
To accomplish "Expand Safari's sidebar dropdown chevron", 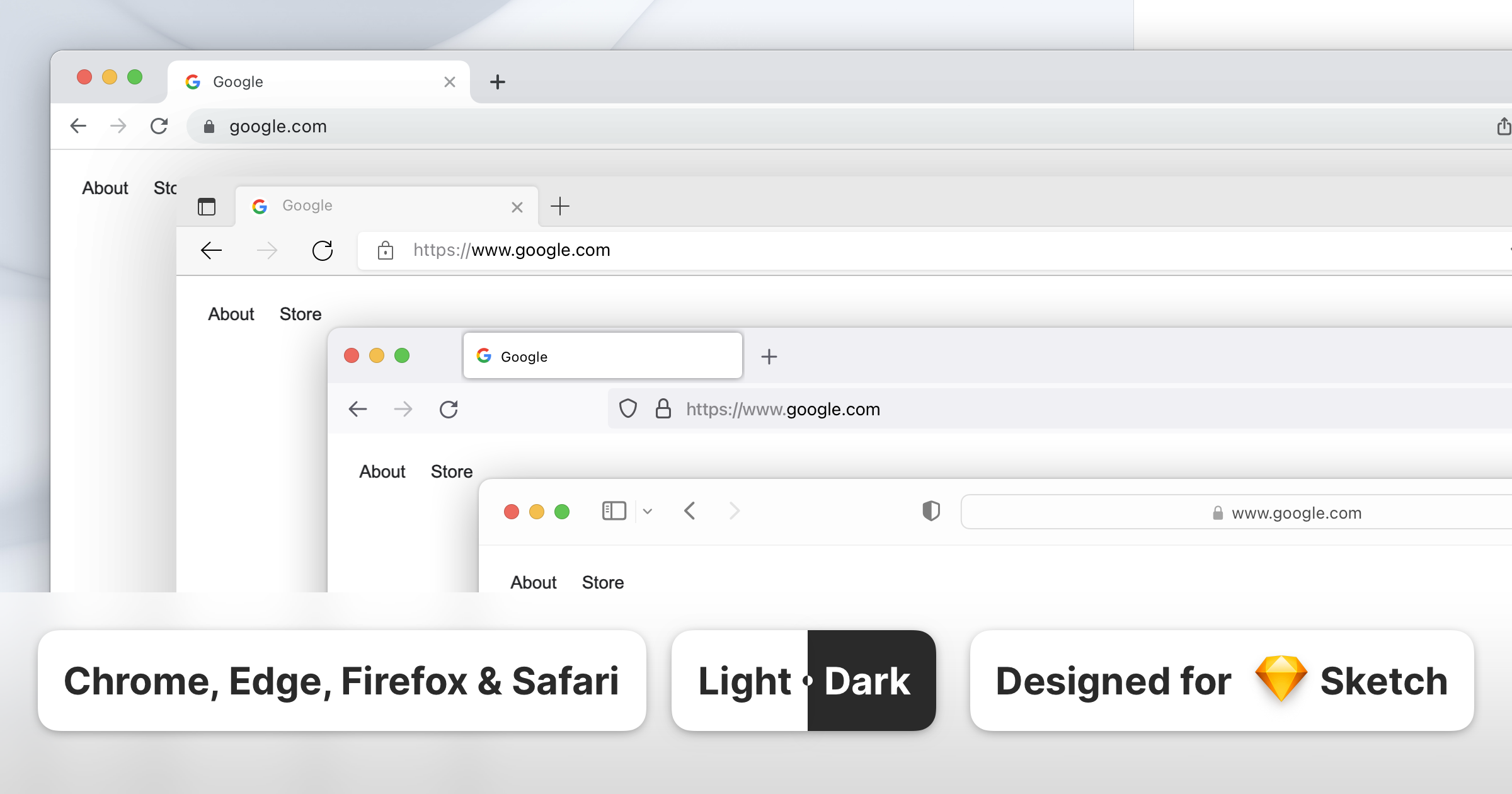I will tap(648, 511).
